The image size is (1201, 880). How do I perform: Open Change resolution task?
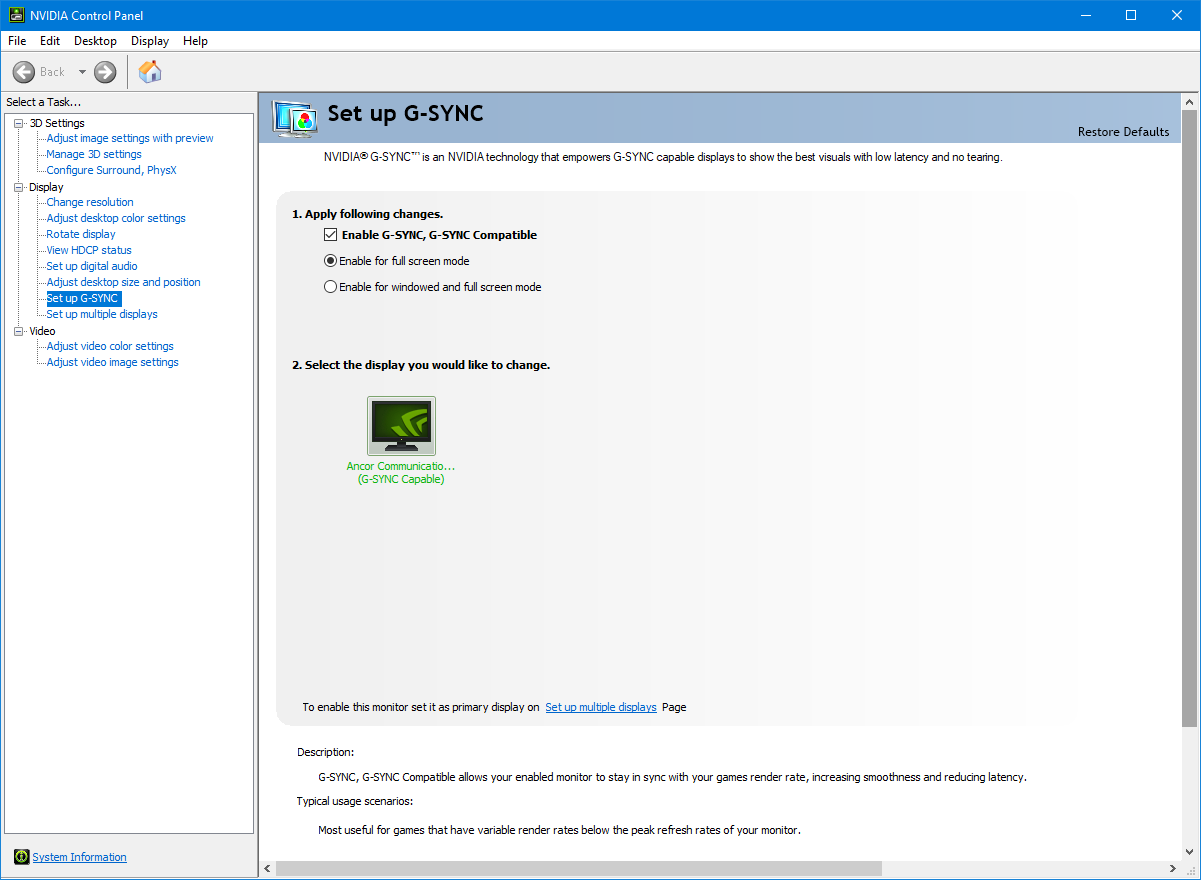pos(90,202)
